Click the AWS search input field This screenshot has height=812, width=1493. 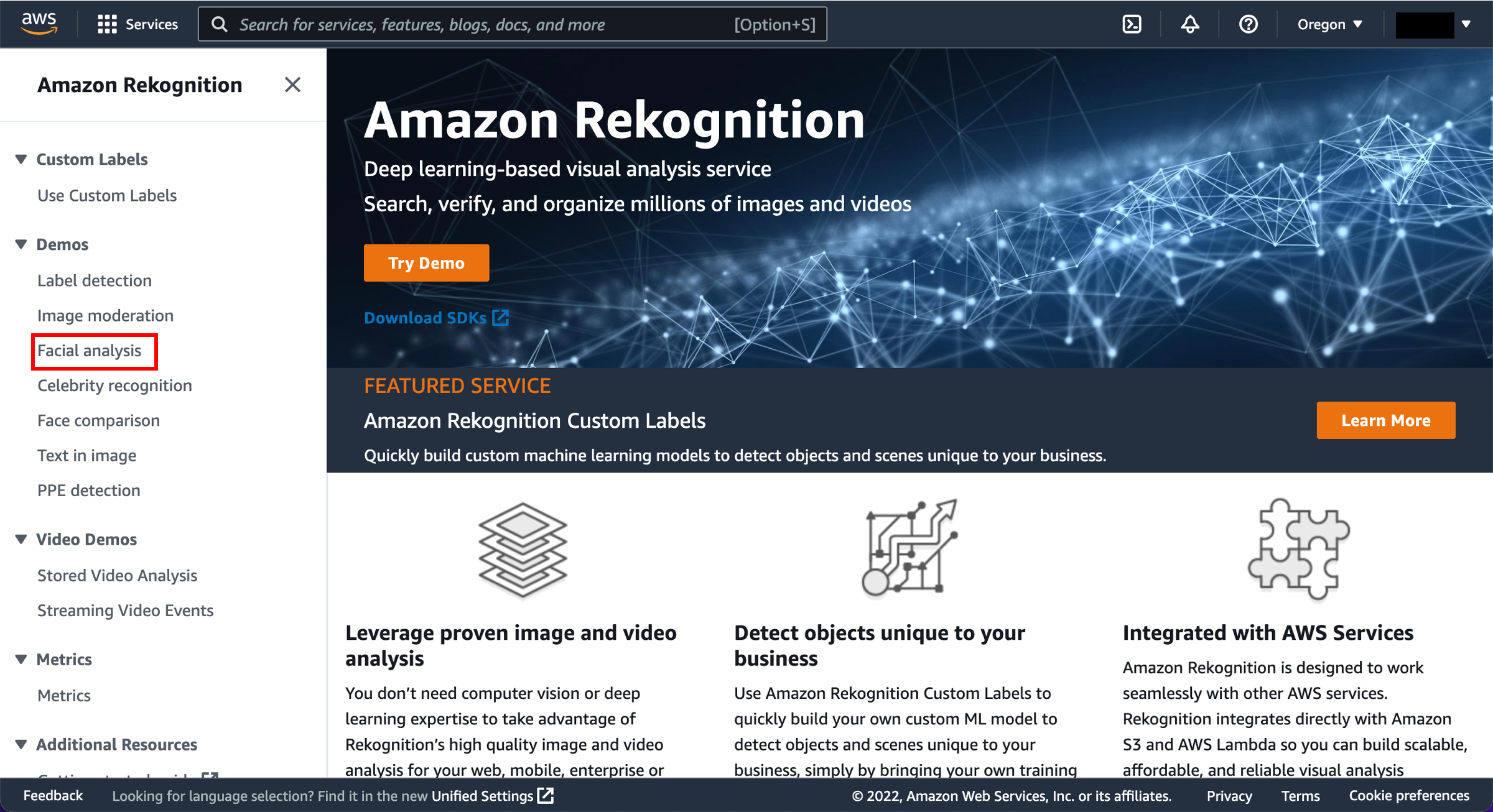(x=515, y=25)
